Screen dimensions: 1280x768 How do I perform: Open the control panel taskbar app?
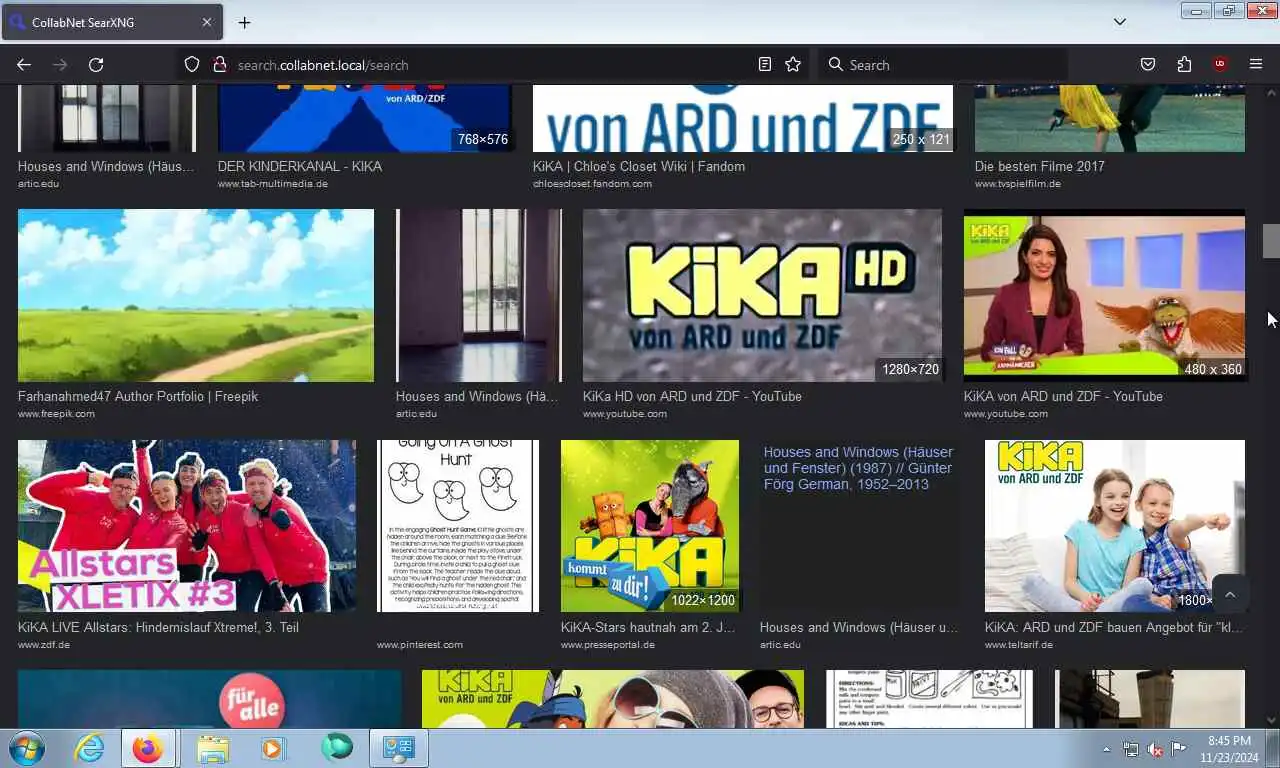399,748
